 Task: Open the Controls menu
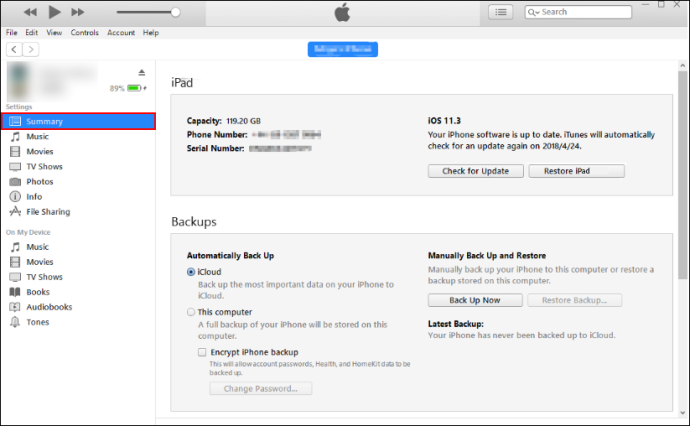click(84, 33)
